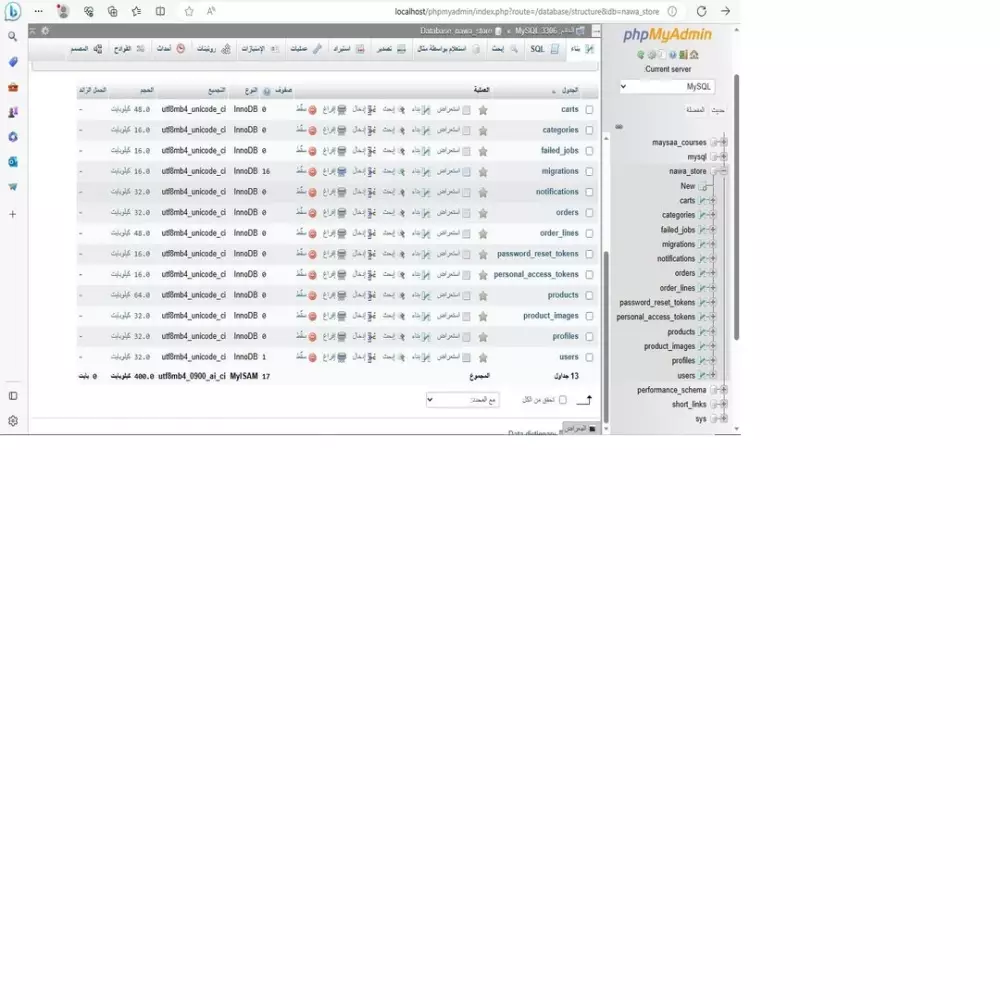Click the structure icon in the failed_jobs row
Screen dimensions: 1000x1000
[x=425, y=151]
